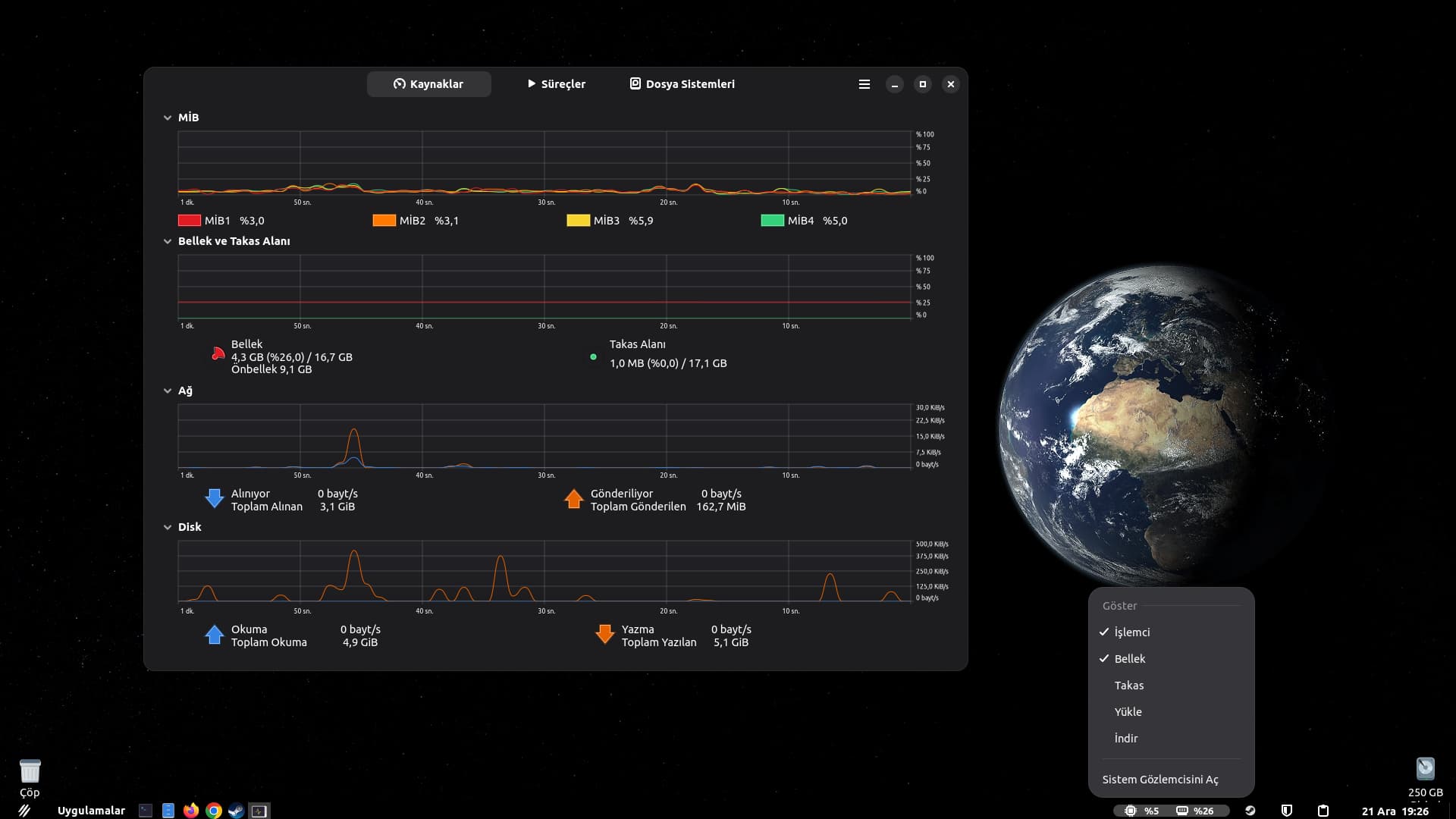
Task: Click the Firefox icon in the taskbar
Action: click(191, 811)
